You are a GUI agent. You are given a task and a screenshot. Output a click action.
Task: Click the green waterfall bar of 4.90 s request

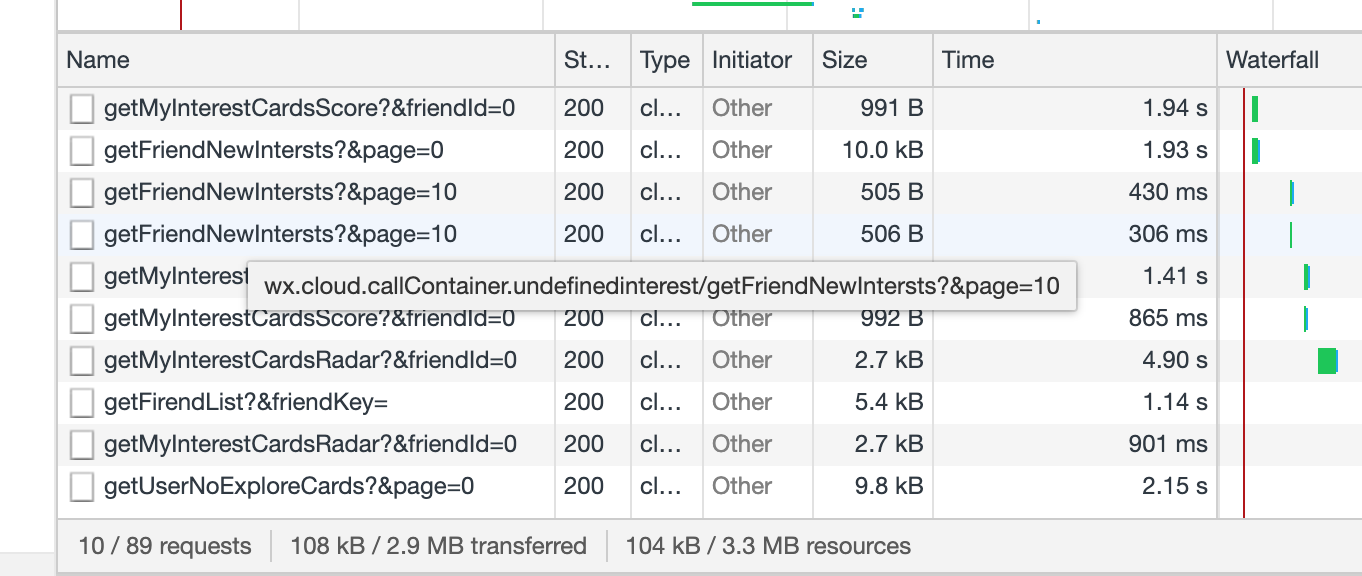(x=1327, y=361)
